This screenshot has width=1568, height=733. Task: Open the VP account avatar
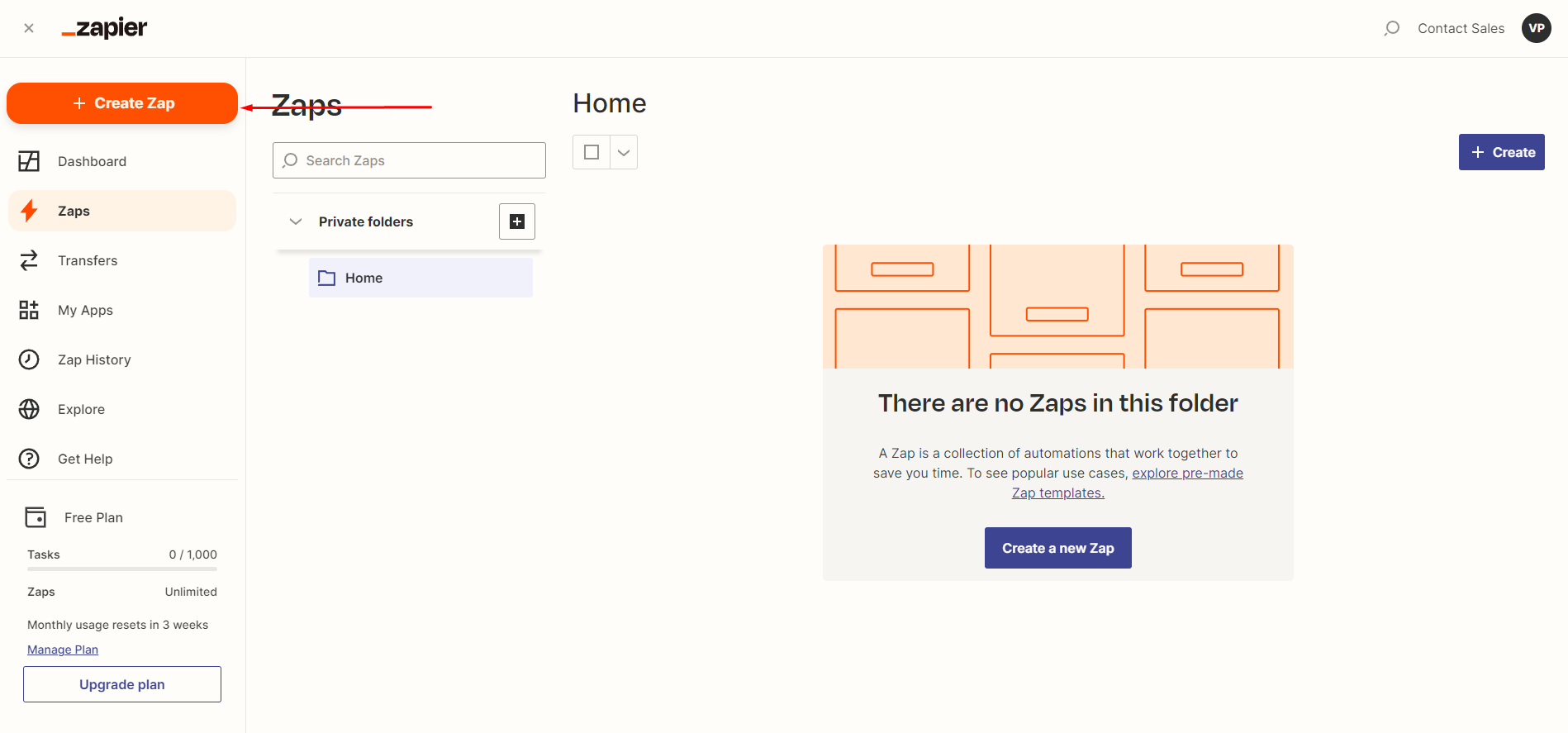(x=1537, y=28)
